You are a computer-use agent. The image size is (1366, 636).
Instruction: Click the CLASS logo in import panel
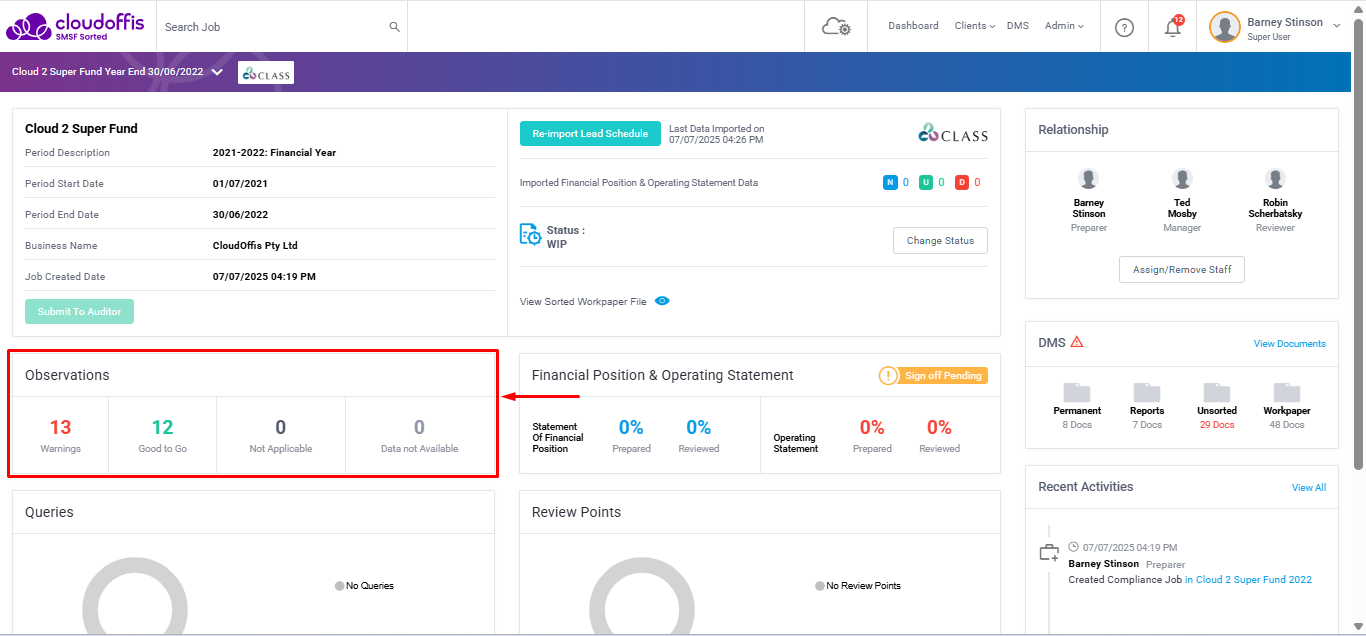[953, 133]
